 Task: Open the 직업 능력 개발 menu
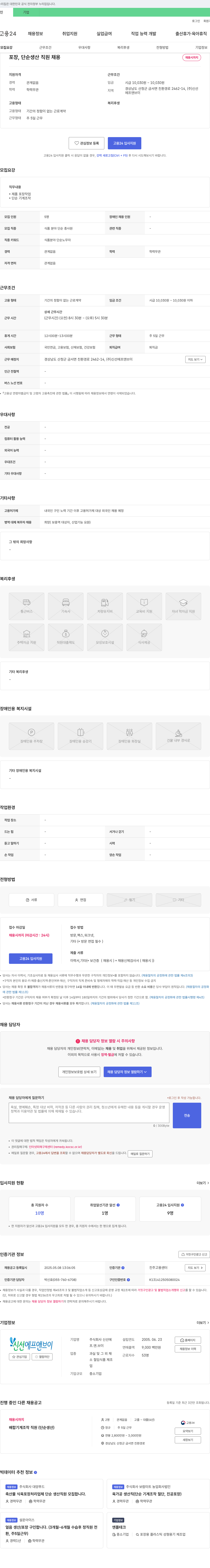point(144,33)
